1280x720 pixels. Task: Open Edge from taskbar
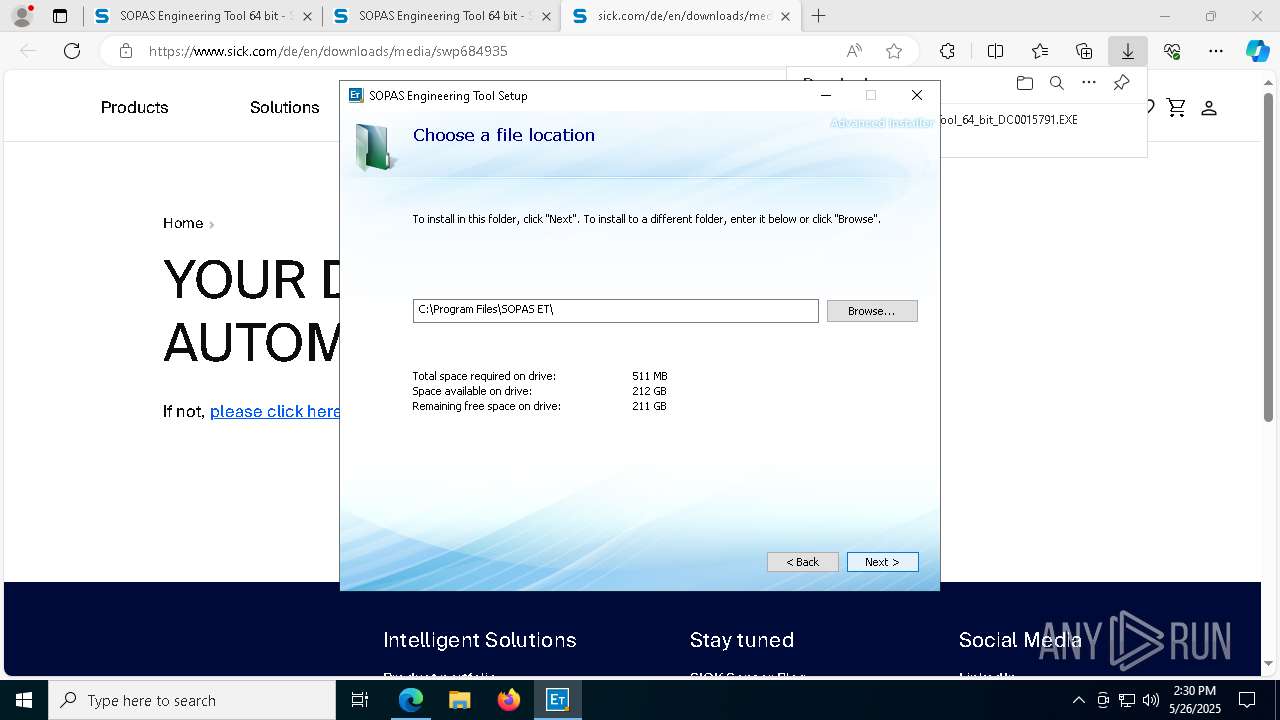[411, 700]
